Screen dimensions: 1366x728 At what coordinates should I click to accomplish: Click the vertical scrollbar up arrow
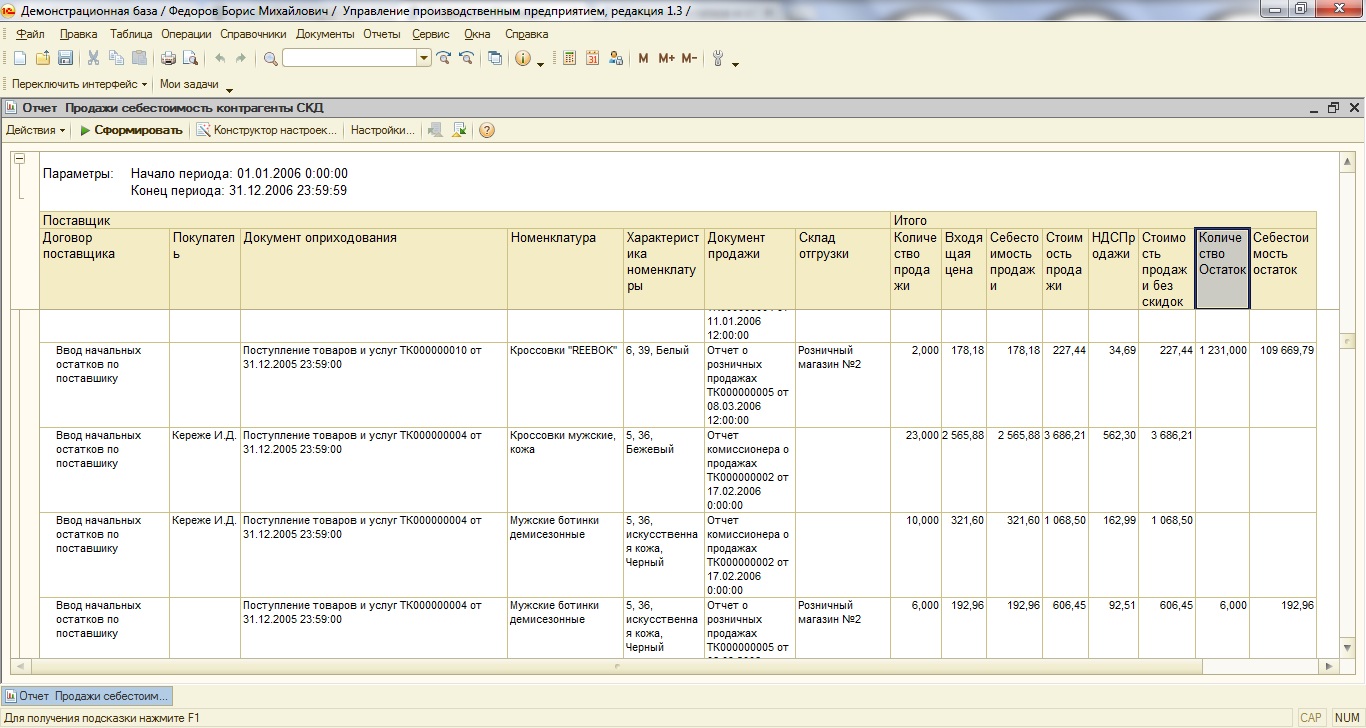[x=1348, y=160]
